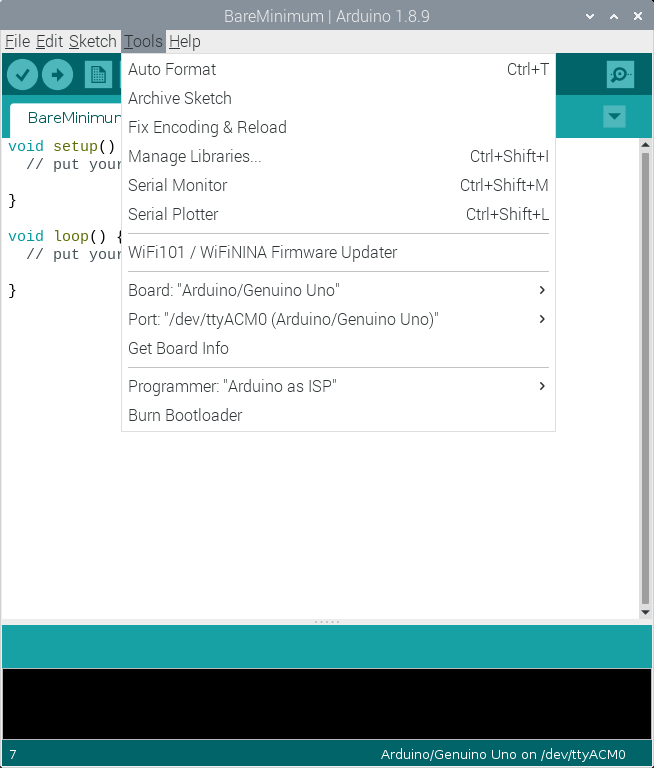Click the console splitter handle dots
This screenshot has height=768, width=654.
pyautogui.click(x=327, y=622)
